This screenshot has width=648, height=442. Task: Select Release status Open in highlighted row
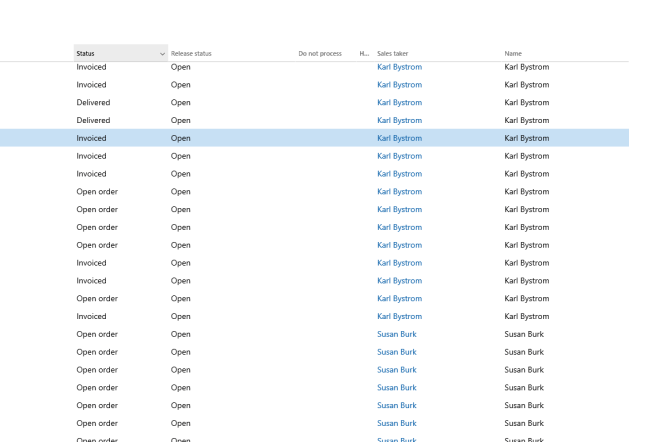point(180,138)
